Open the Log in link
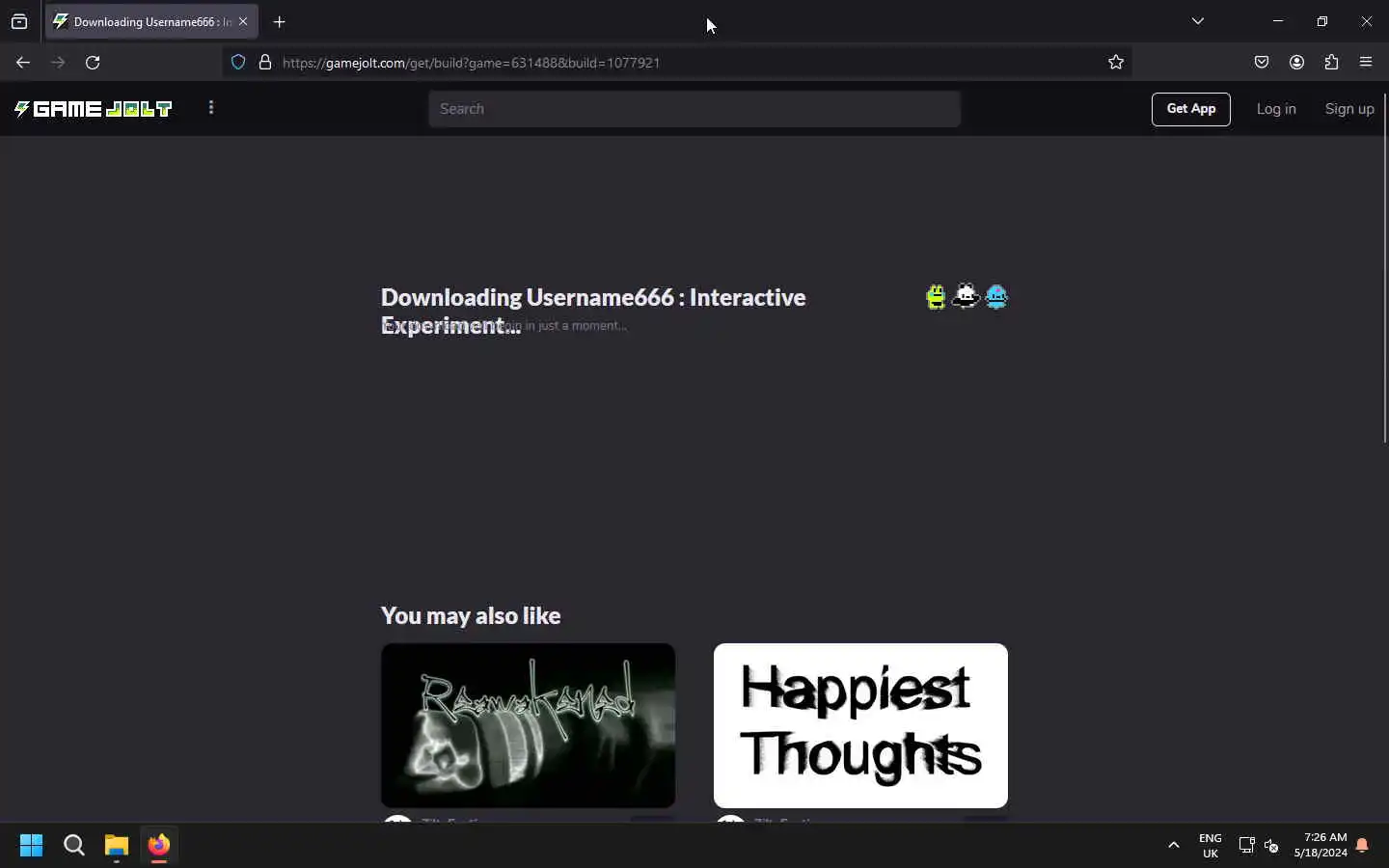Viewport: 1389px width, 868px height. [1276, 109]
